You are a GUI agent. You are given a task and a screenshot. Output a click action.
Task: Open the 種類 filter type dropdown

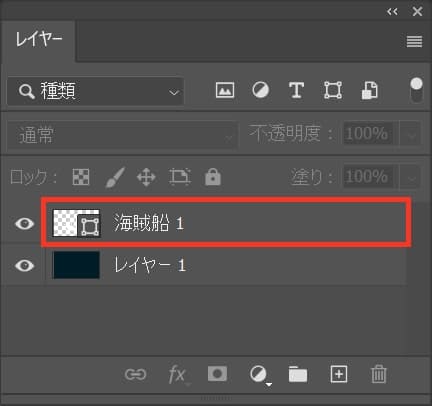pos(95,91)
